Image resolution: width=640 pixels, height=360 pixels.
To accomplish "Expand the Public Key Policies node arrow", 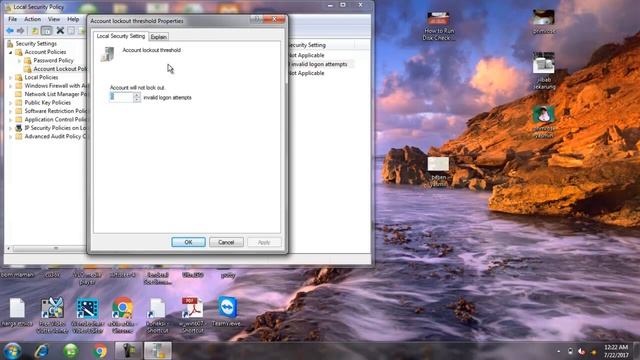I will (11, 103).
